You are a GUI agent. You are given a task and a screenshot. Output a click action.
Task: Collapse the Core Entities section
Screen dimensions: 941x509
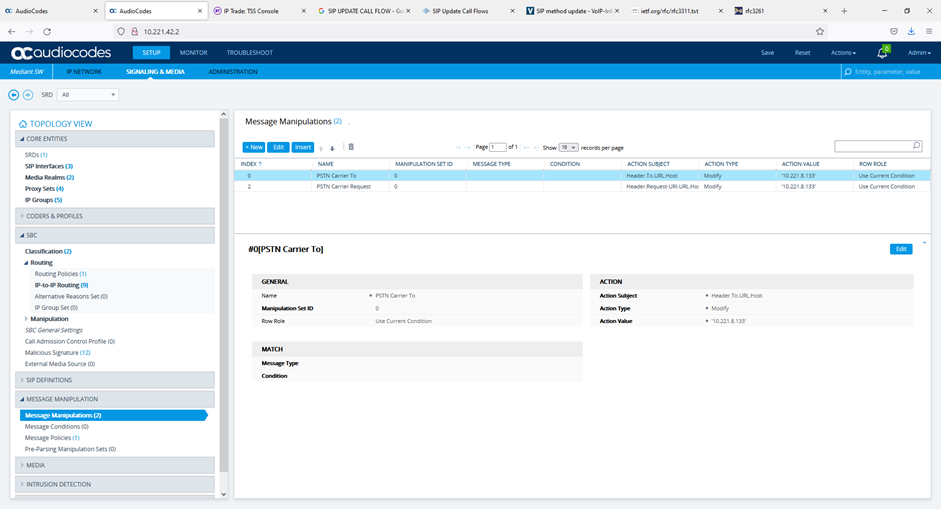click(x=115, y=139)
